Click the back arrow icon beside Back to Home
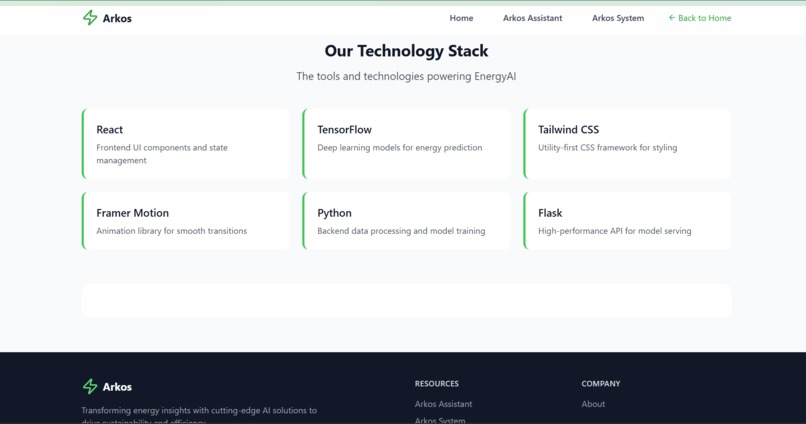Viewport: 806px width, 424px height. 671,18
